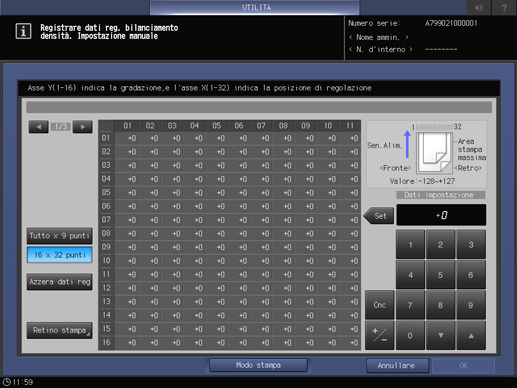
Task: Click the information icon next to the message
Action: 23,31
